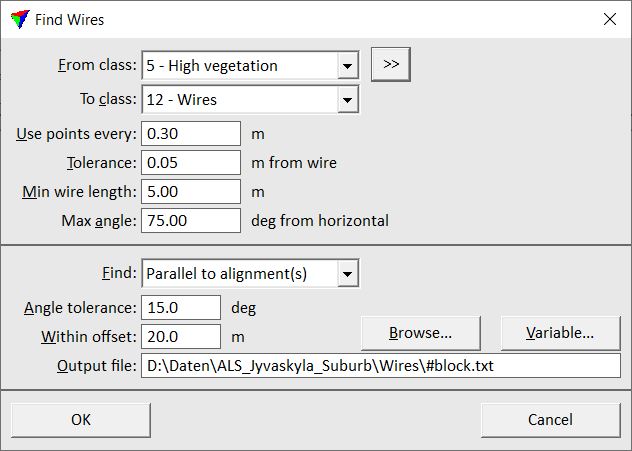Open the From class dropdown list
632x451 pixels.
pos(348,65)
